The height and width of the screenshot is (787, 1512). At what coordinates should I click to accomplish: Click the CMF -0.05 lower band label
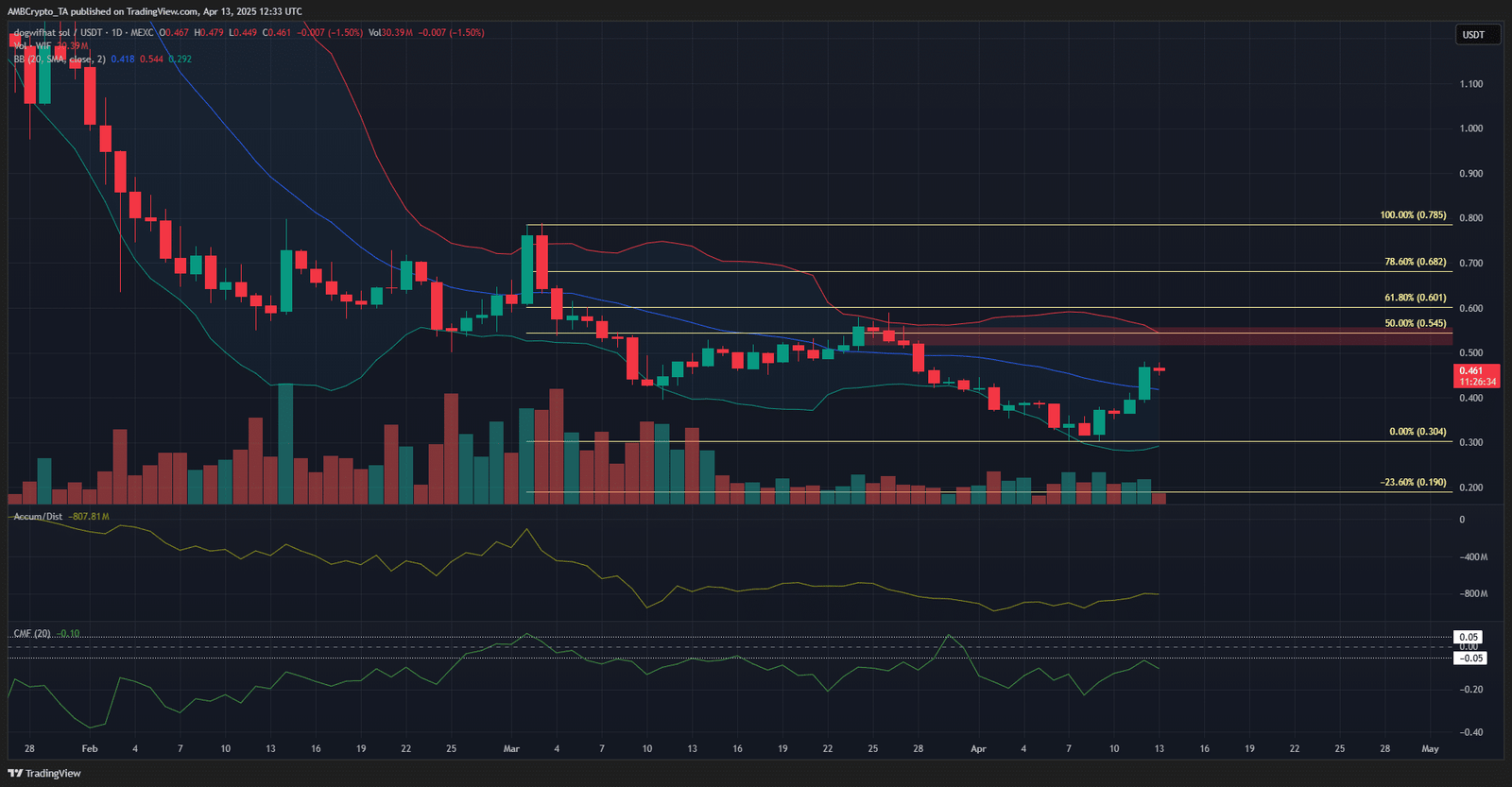1469,658
